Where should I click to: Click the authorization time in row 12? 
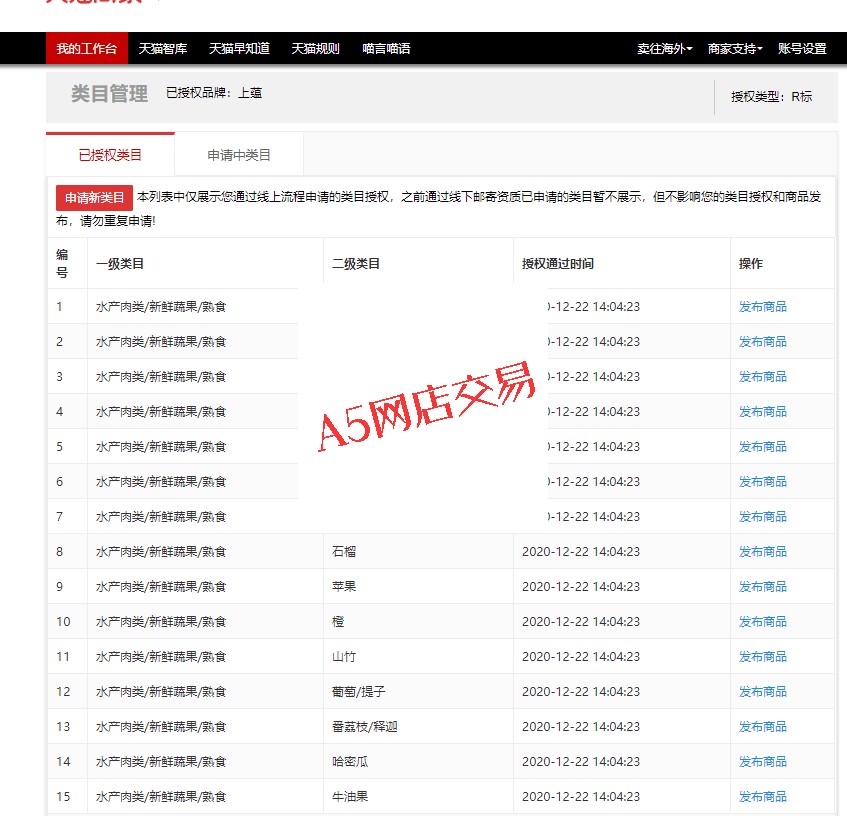point(581,692)
